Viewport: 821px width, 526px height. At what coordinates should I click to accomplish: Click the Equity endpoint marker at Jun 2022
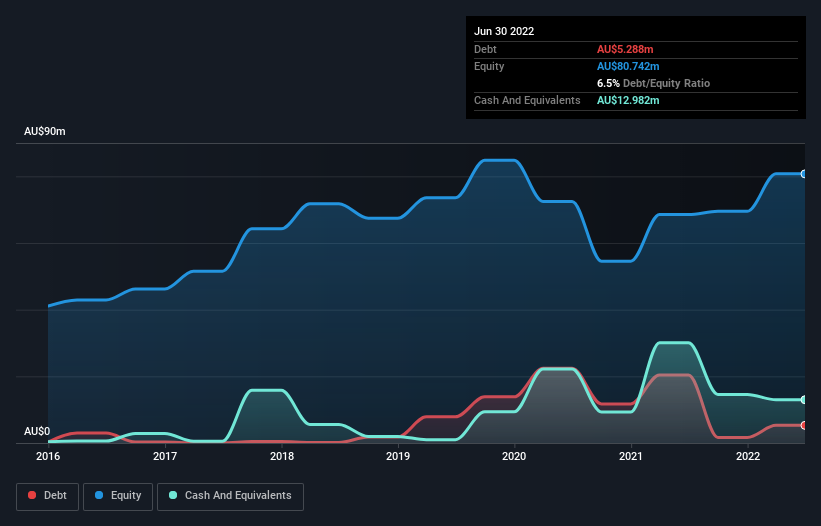(x=804, y=174)
